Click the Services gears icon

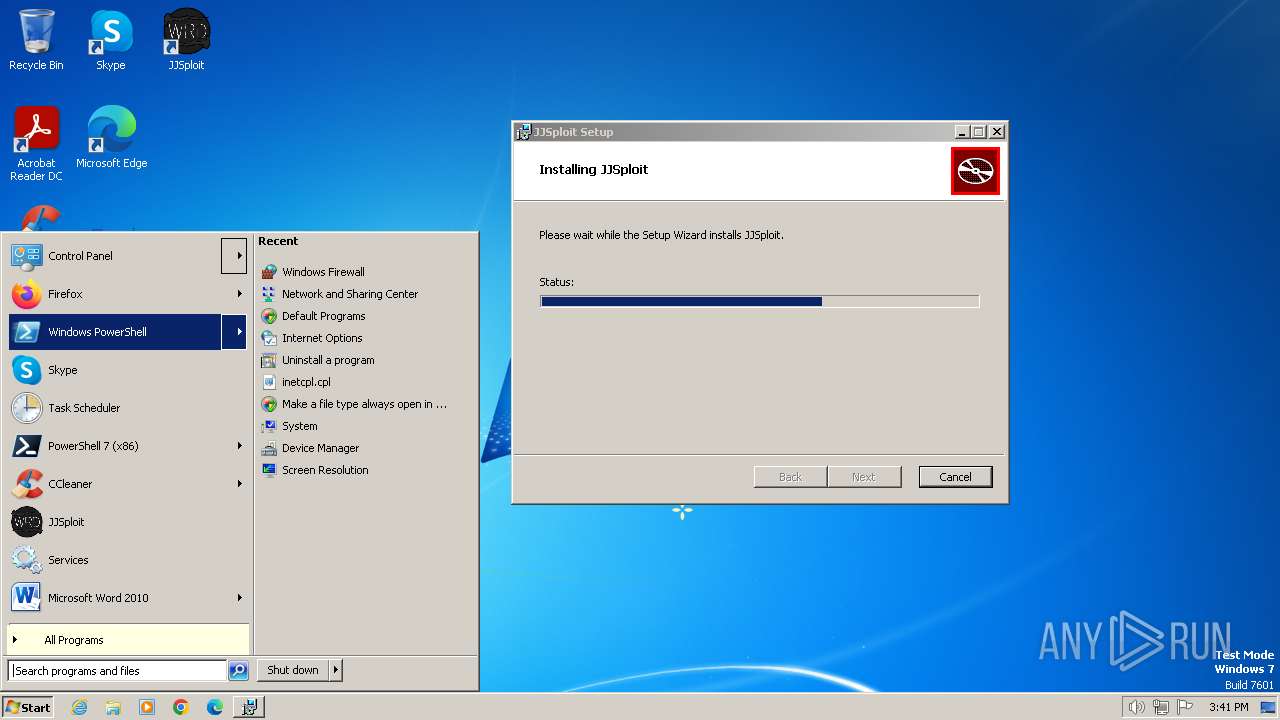(x=27, y=560)
